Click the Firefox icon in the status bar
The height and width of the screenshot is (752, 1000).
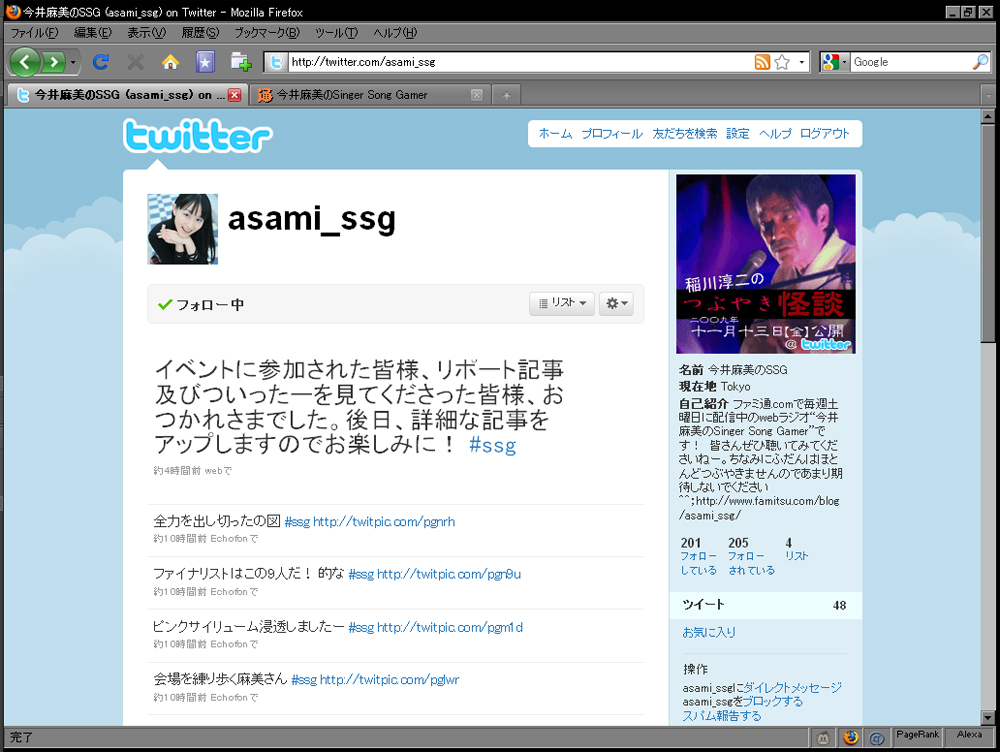(x=850, y=738)
